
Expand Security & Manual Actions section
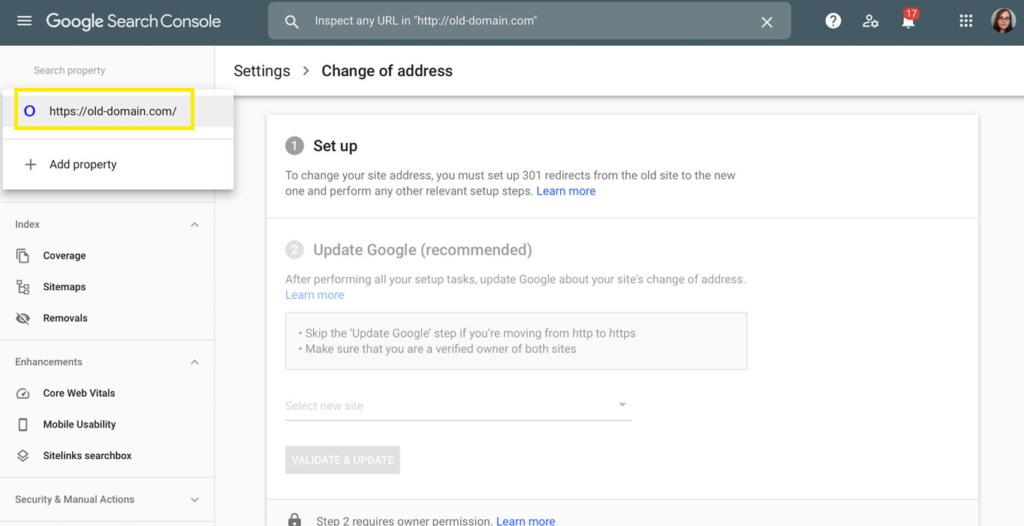pyautogui.click(x=194, y=499)
